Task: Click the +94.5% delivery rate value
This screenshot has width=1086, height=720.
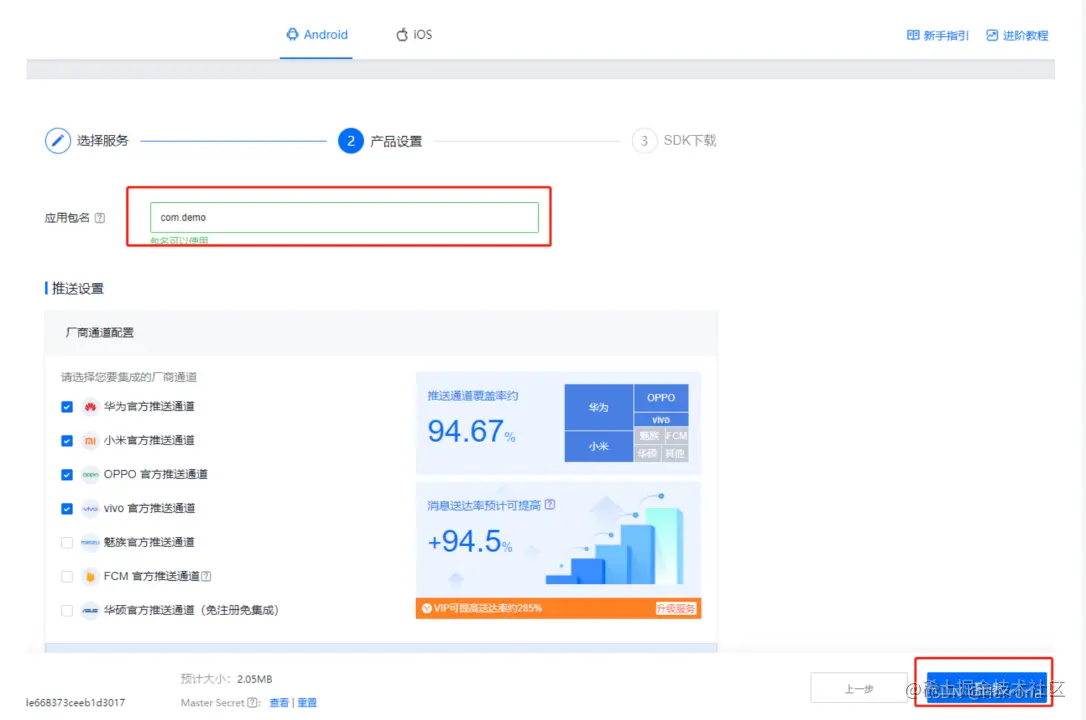Action: [470, 541]
